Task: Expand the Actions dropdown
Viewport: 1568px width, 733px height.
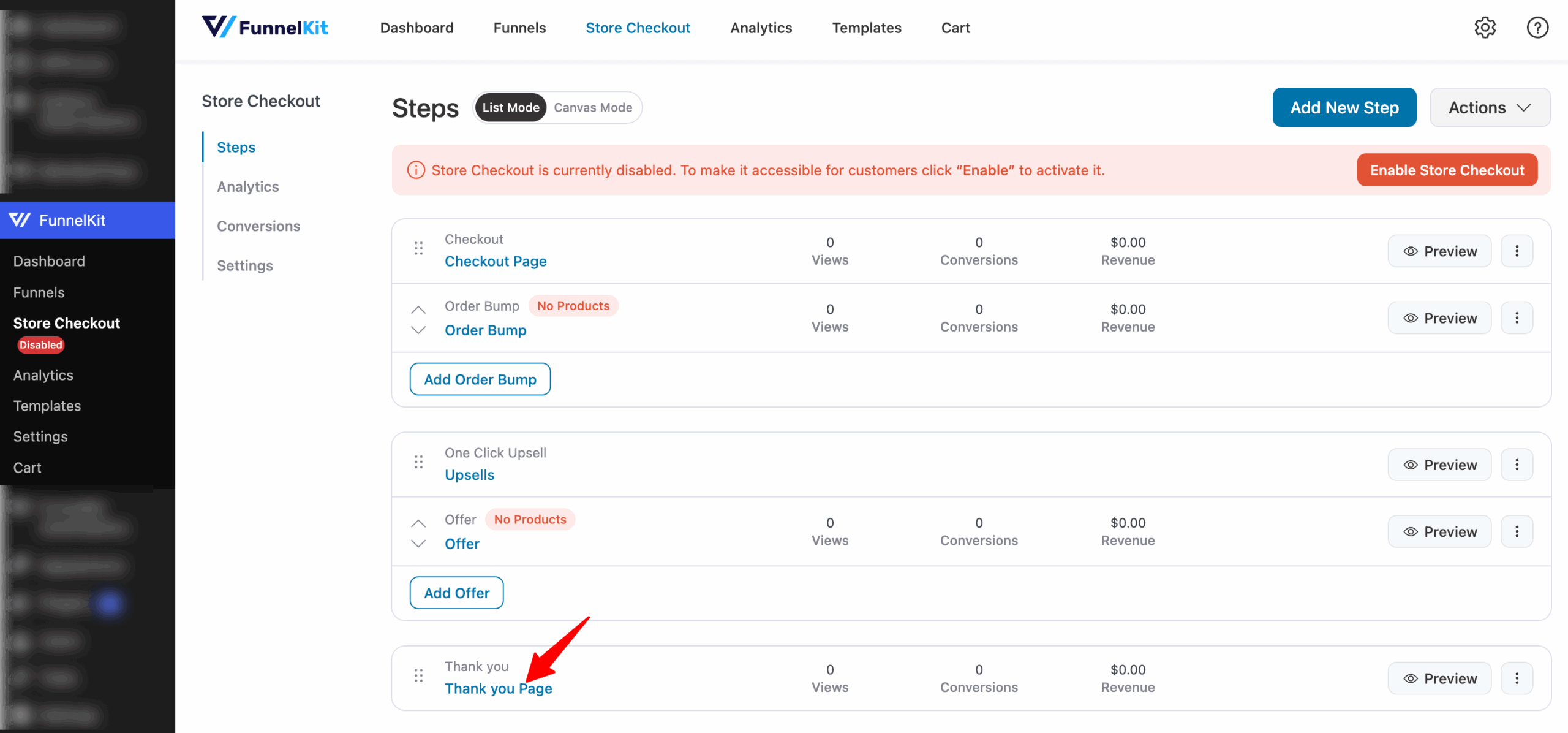Action: coord(1490,108)
